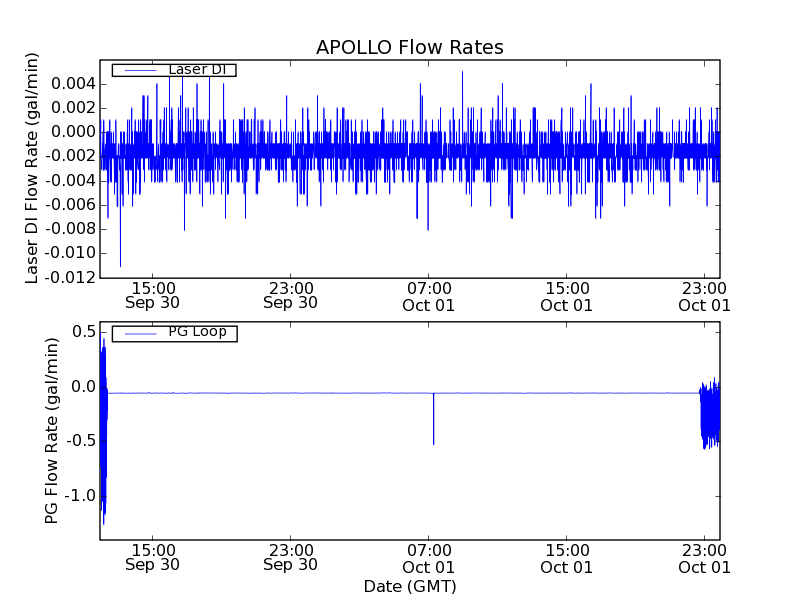
Task: Click '15:00 Oct 01' under the Laser DI plot
Action: pos(566,297)
